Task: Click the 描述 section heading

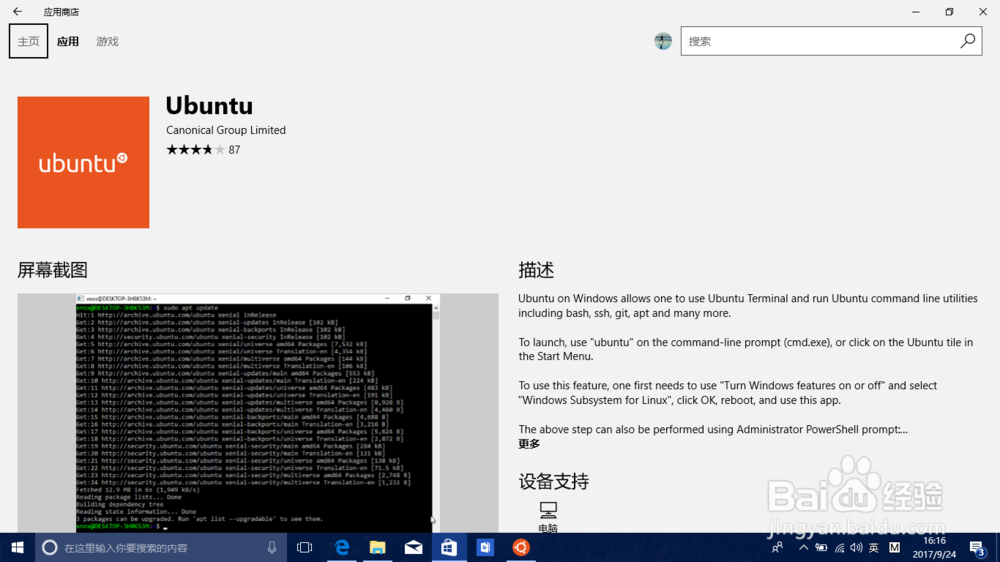Action: tap(536, 270)
